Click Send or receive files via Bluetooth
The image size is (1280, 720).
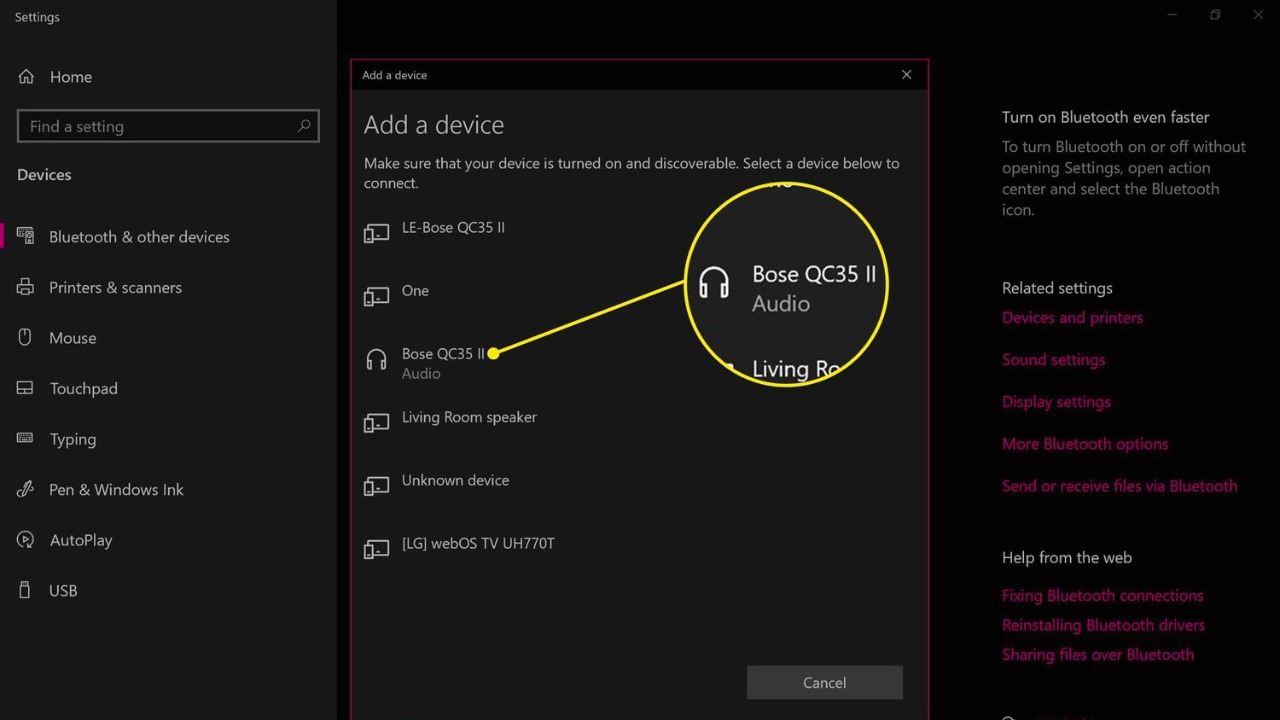coord(1119,486)
